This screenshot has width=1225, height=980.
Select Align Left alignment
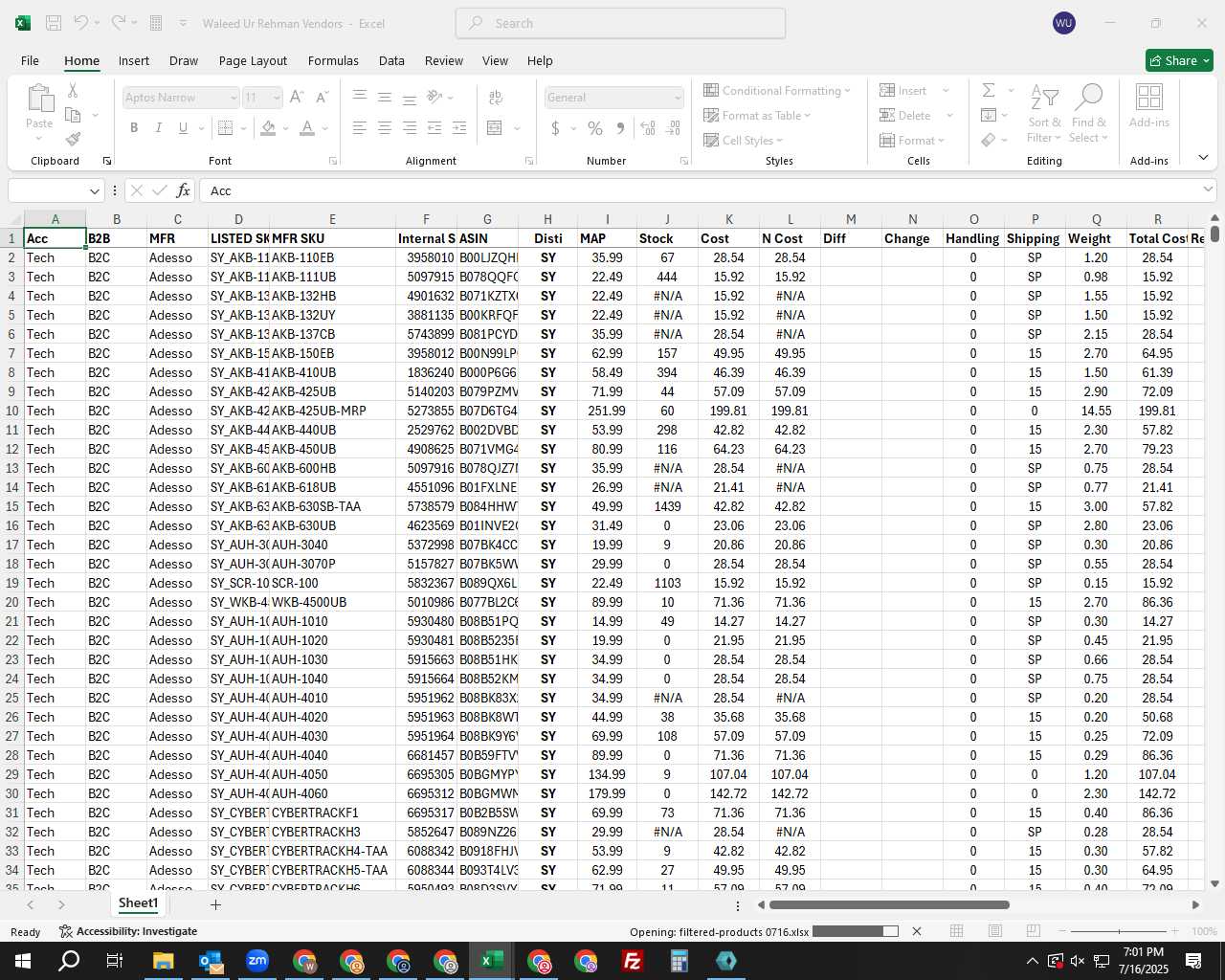coord(360,127)
